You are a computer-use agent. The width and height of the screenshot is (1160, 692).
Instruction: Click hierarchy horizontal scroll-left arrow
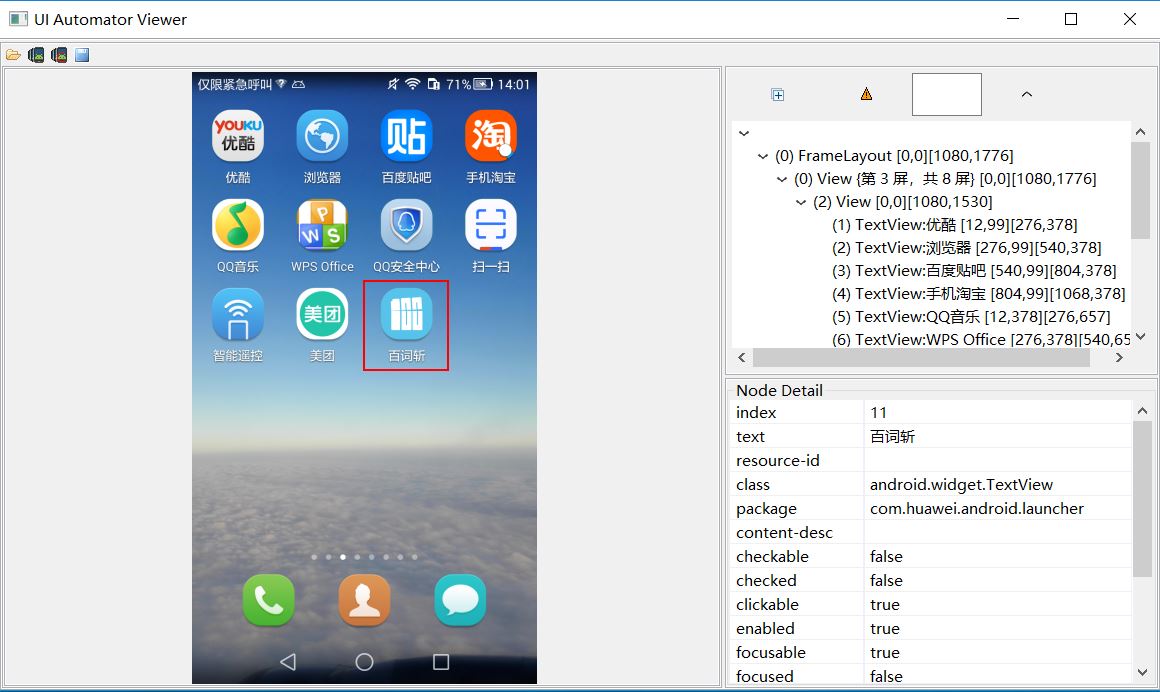click(742, 357)
